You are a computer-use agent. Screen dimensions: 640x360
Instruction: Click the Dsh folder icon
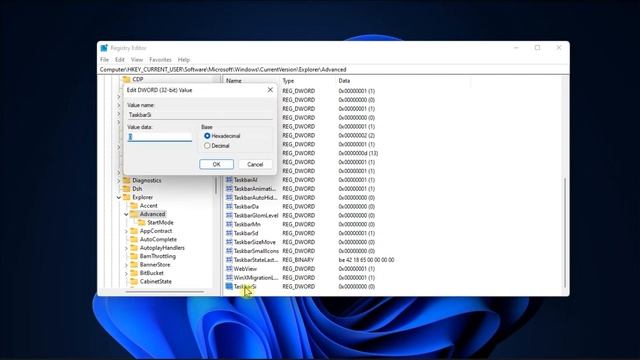pos(127,189)
